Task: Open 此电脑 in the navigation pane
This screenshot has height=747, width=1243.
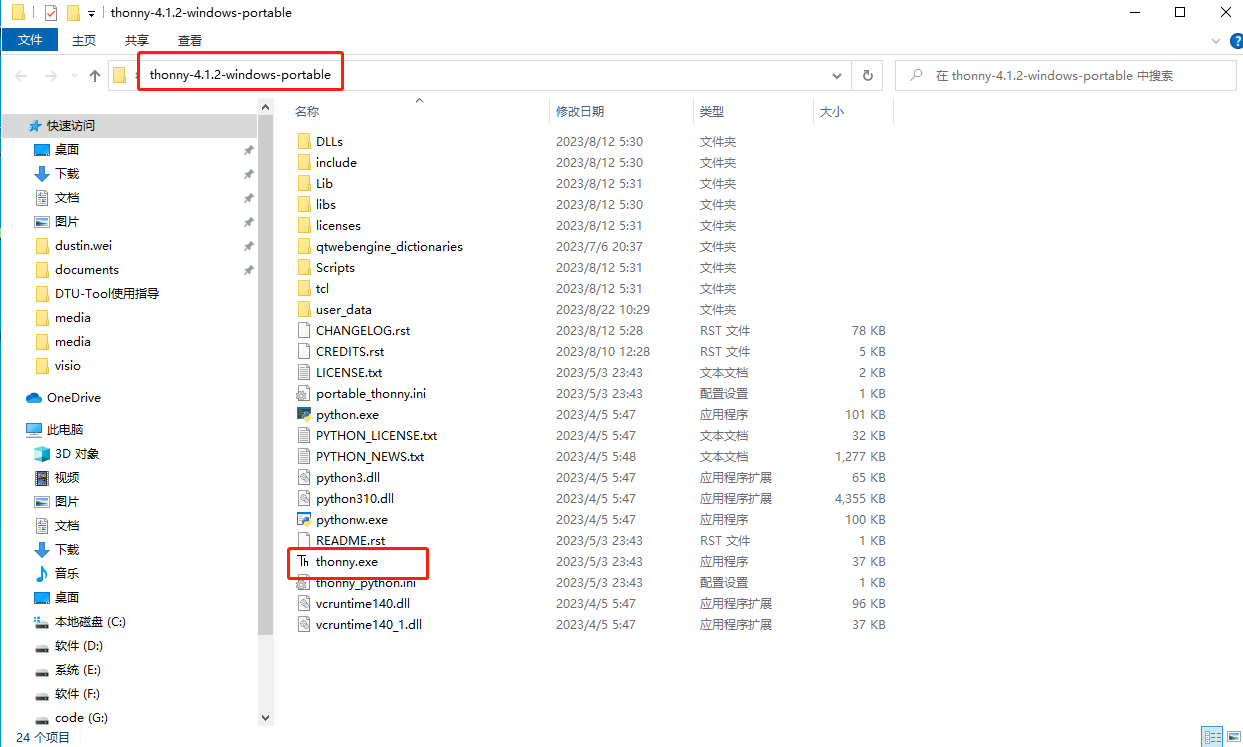Action: pyautogui.click(x=65, y=429)
